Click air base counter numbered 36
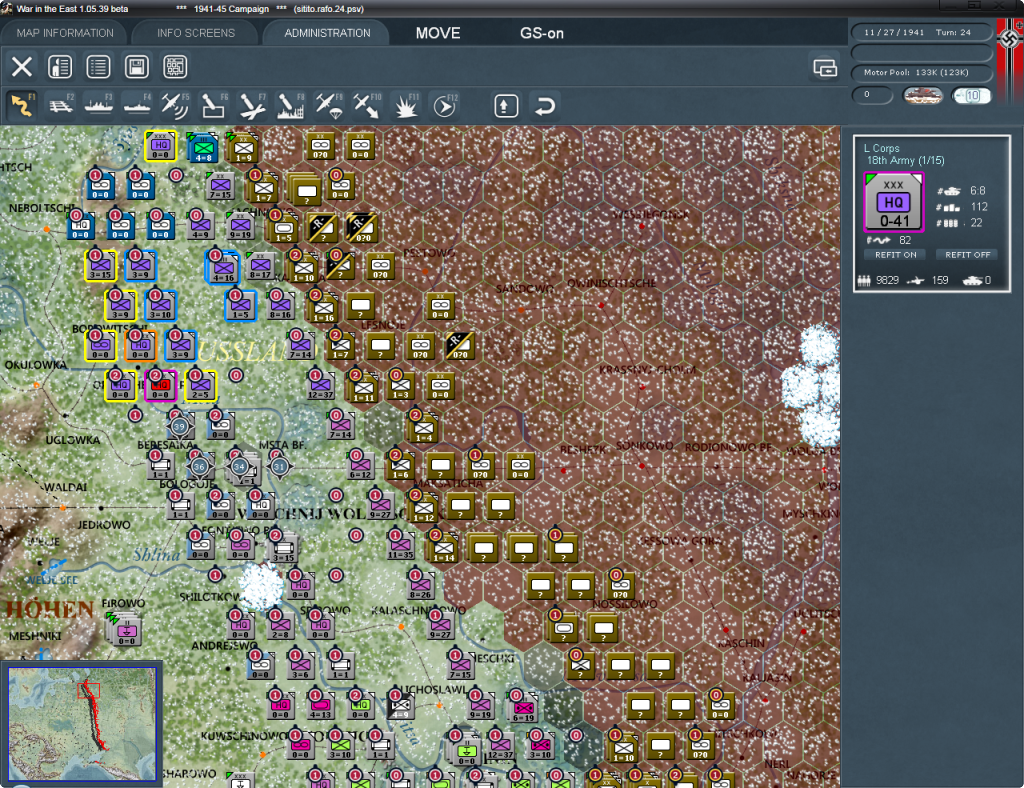 [199, 466]
